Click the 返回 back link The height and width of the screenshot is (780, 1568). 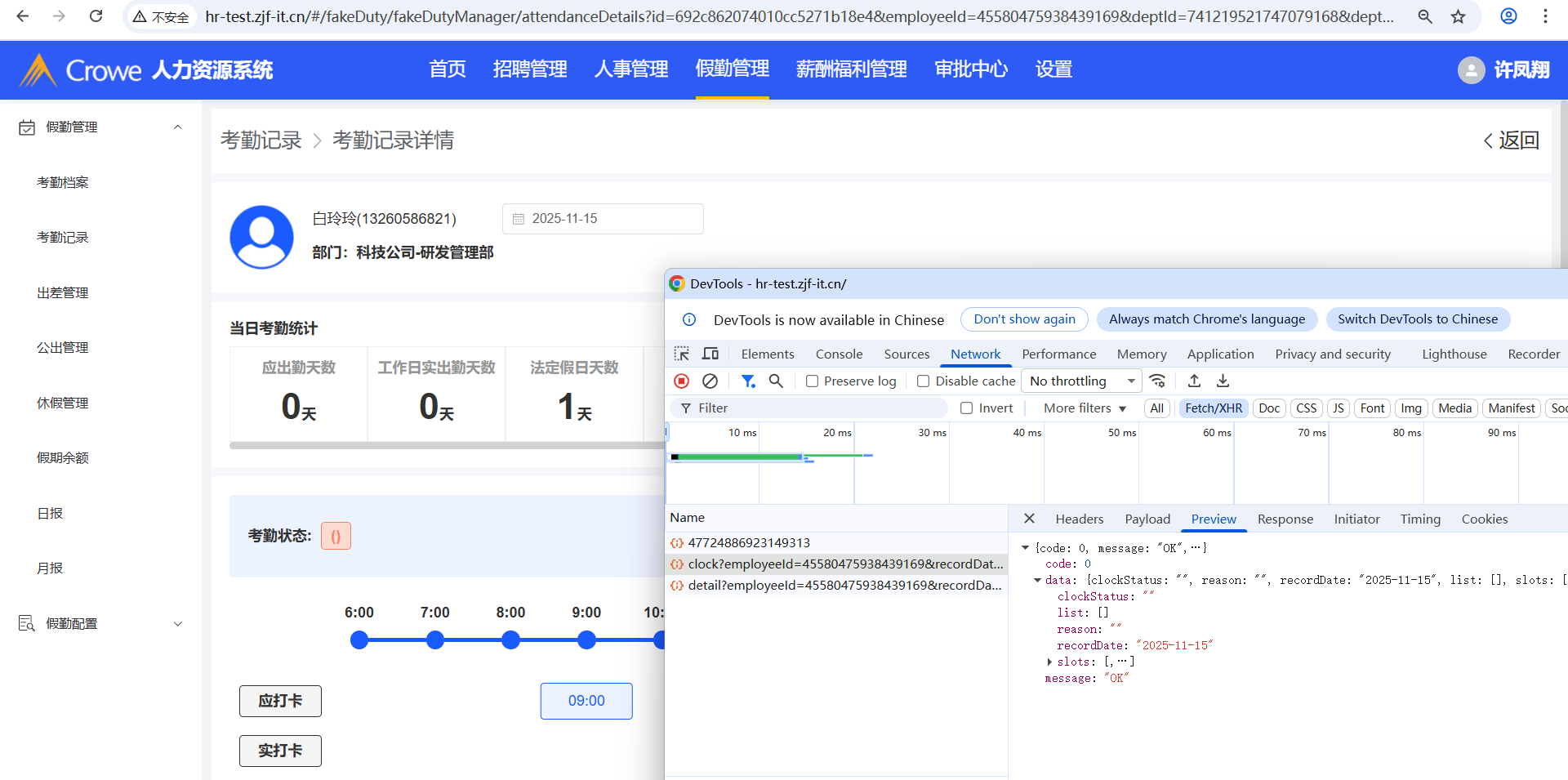(1511, 140)
